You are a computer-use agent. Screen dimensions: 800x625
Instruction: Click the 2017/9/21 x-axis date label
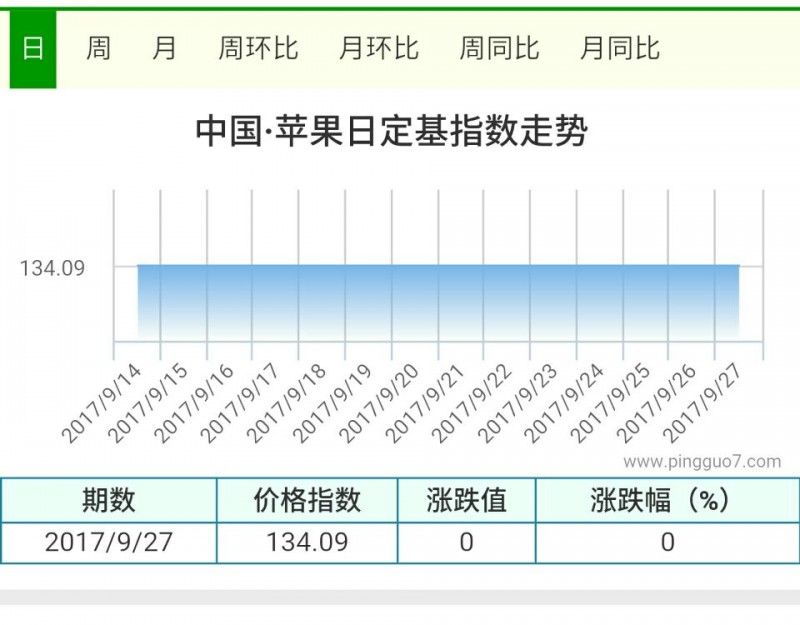click(x=425, y=403)
